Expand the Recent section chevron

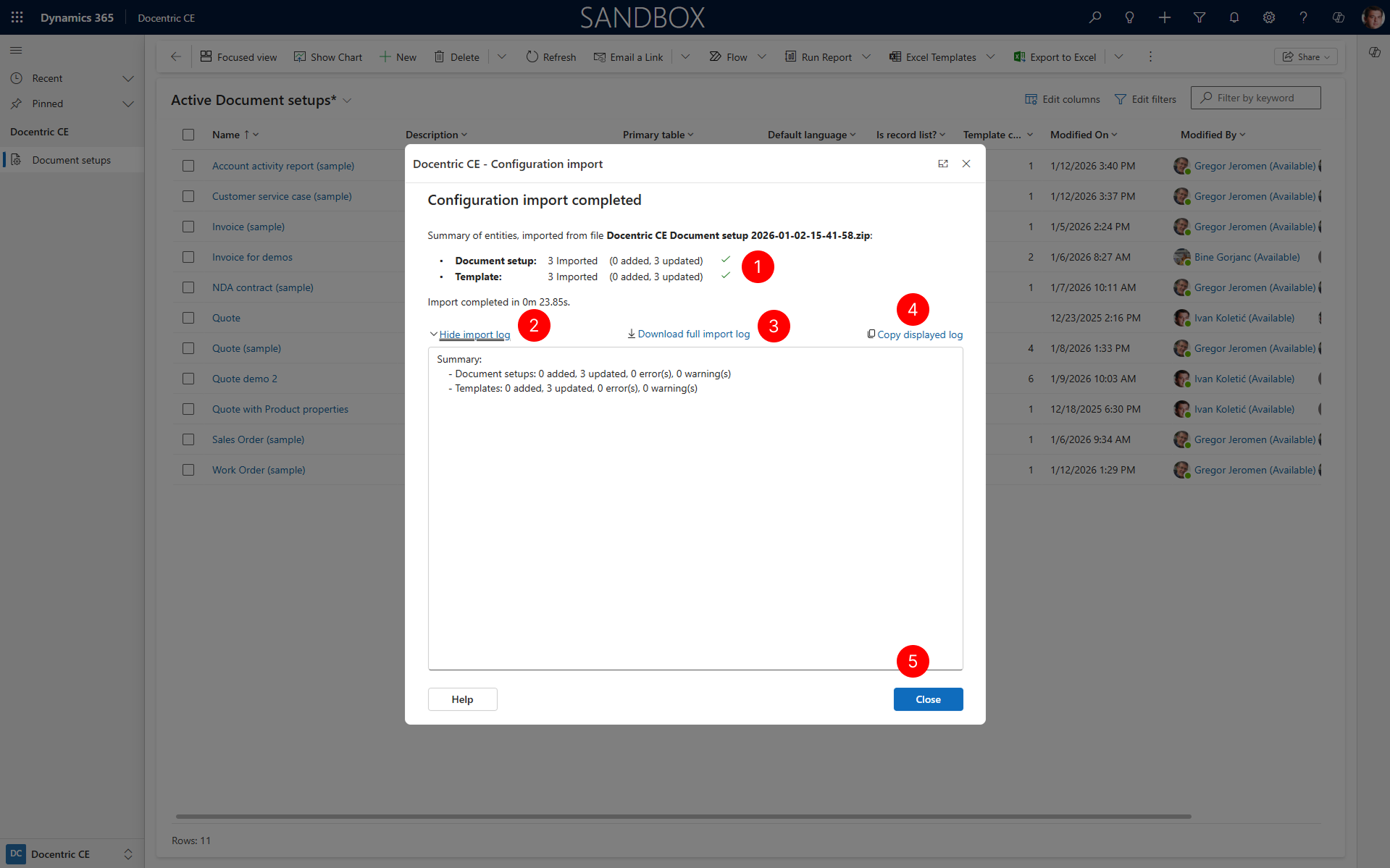[128, 78]
